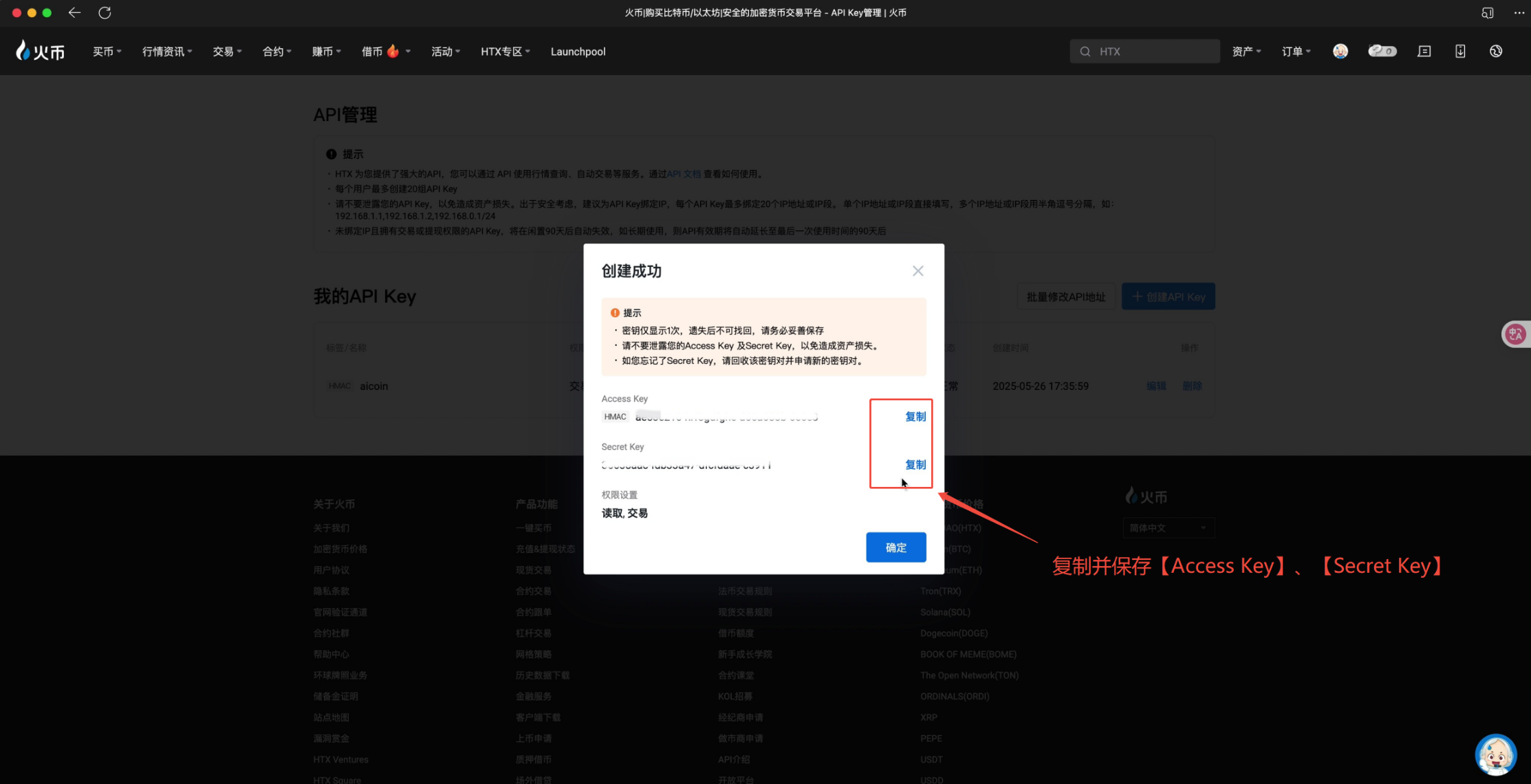Viewport: 1531px width, 784px height.
Task: Select the aicoin key name
Action: 373,386
